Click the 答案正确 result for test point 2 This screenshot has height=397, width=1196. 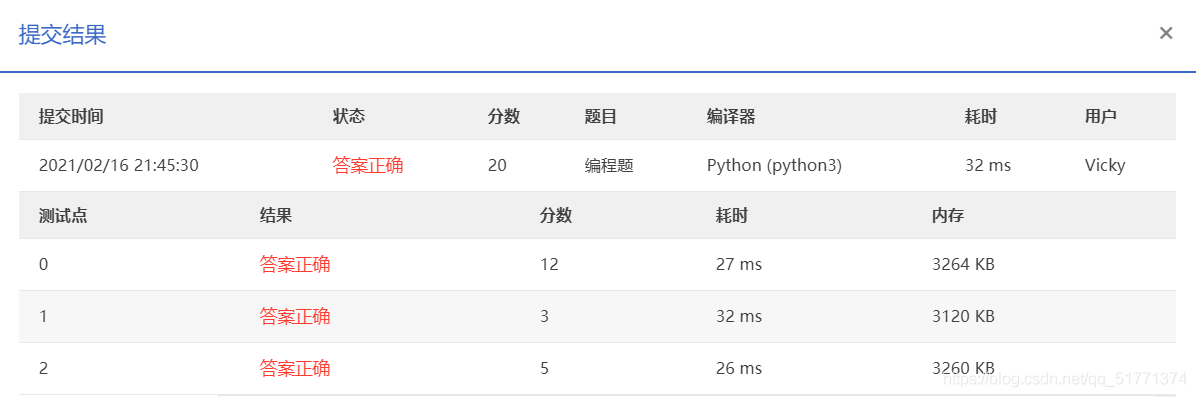[x=294, y=369]
